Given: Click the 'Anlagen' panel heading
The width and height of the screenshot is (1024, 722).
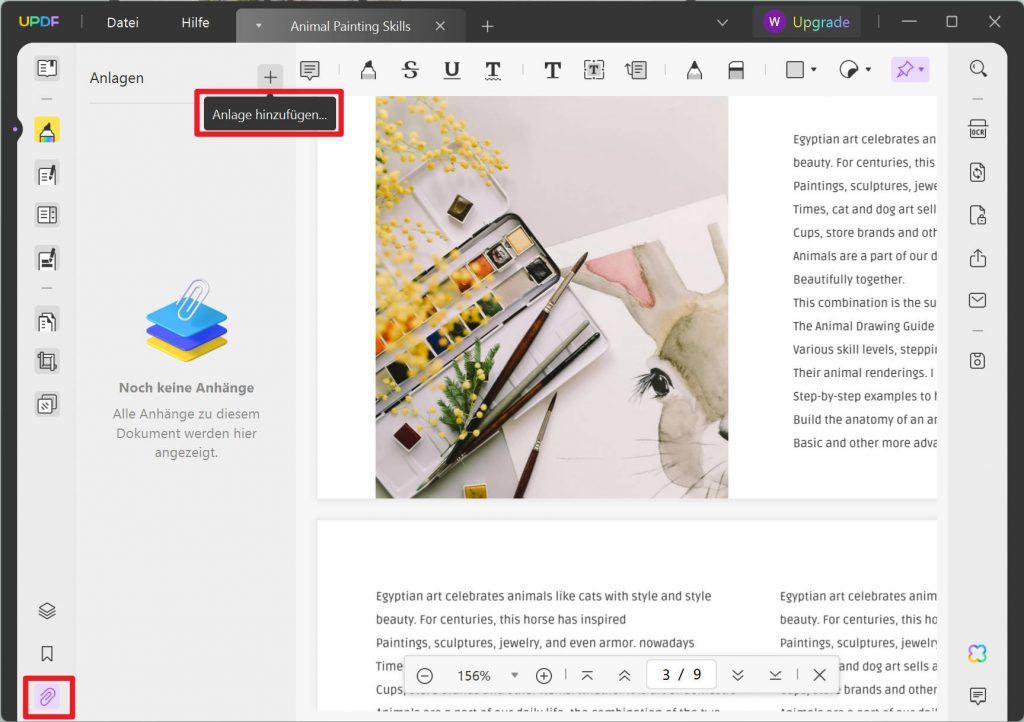Looking at the screenshot, I should 117,78.
